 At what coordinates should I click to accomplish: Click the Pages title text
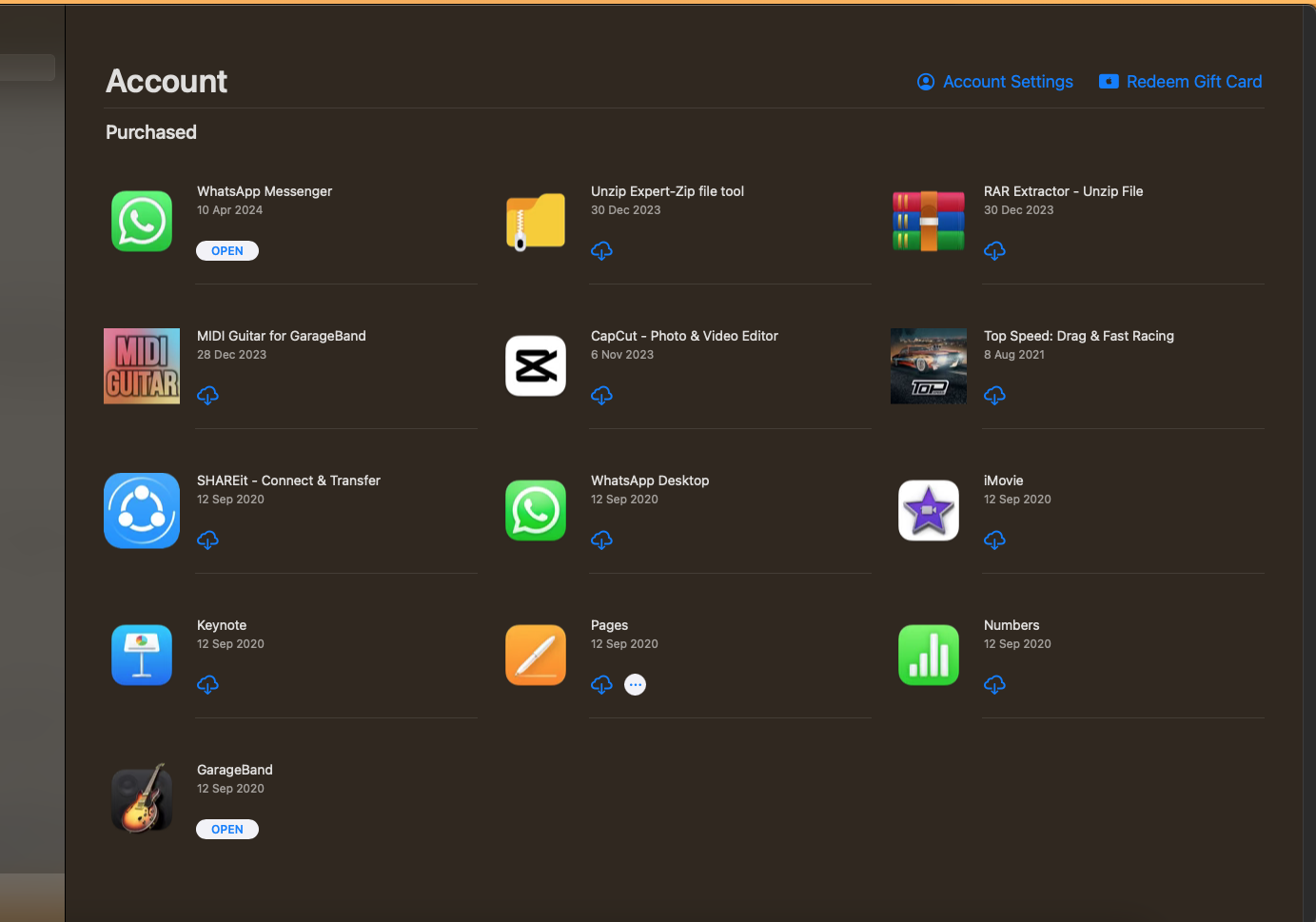[609, 625]
